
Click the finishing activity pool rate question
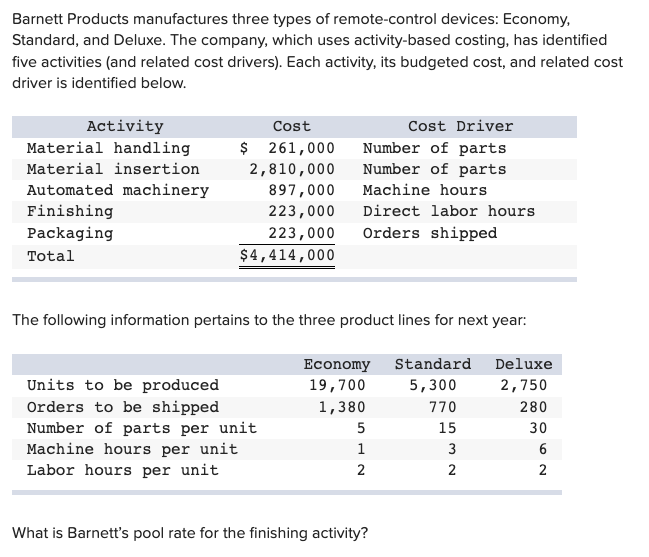(189, 532)
